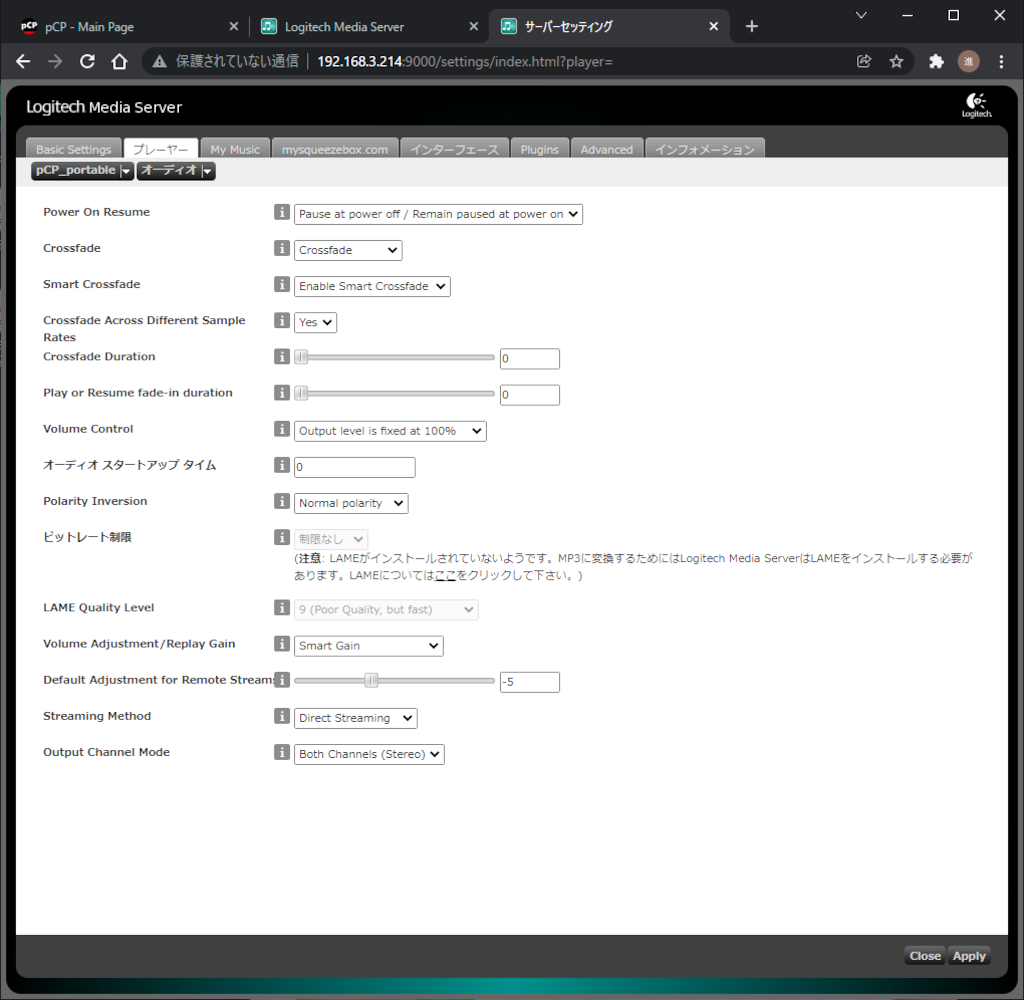This screenshot has height=1000, width=1024.
Task: Open the Yes dropdown for sample rates
Action: [315, 322]
